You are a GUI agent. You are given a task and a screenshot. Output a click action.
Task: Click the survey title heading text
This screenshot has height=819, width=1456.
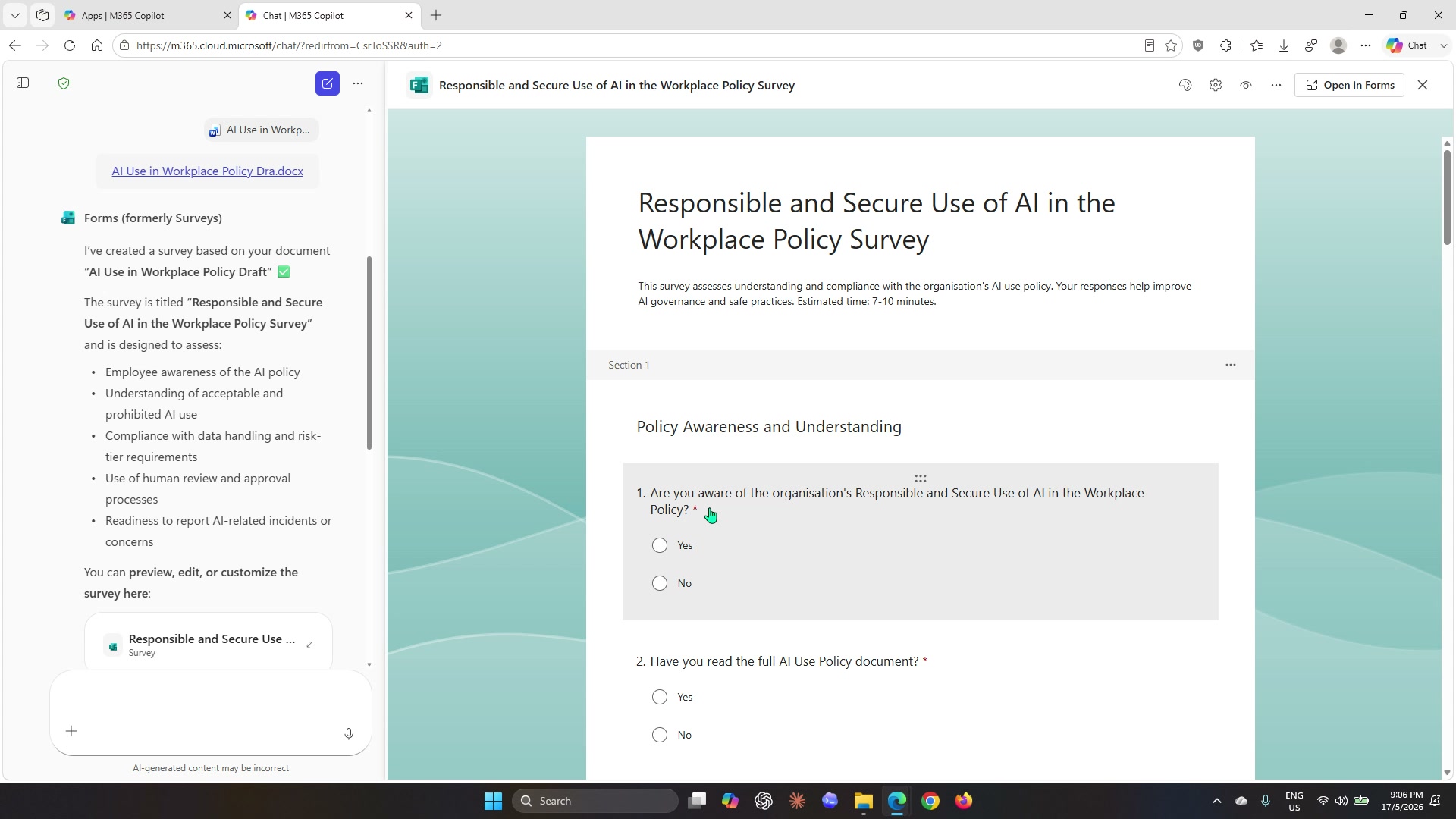tap(877, 221)
